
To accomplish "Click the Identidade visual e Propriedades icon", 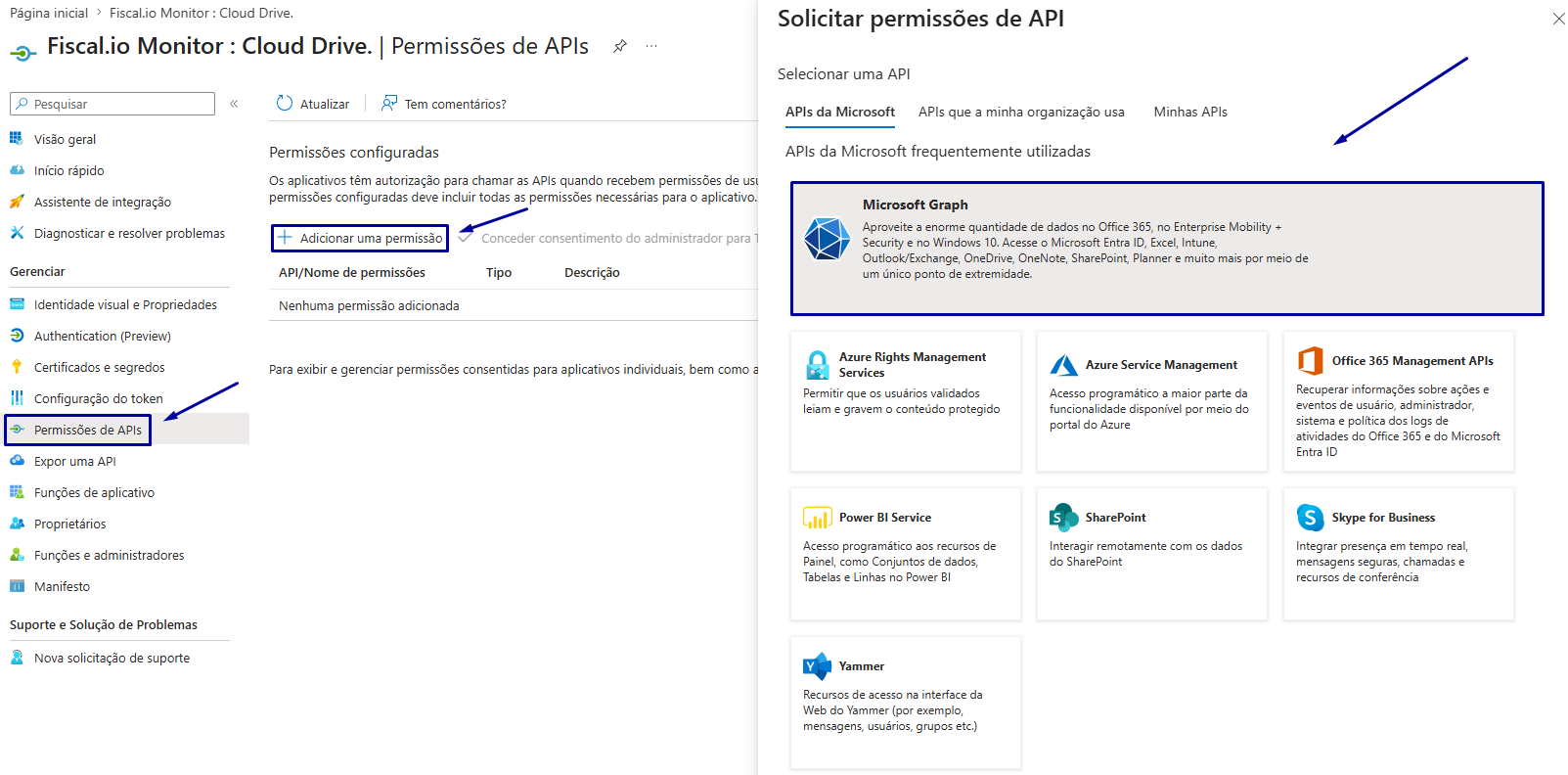I will (x=17, y=304).
